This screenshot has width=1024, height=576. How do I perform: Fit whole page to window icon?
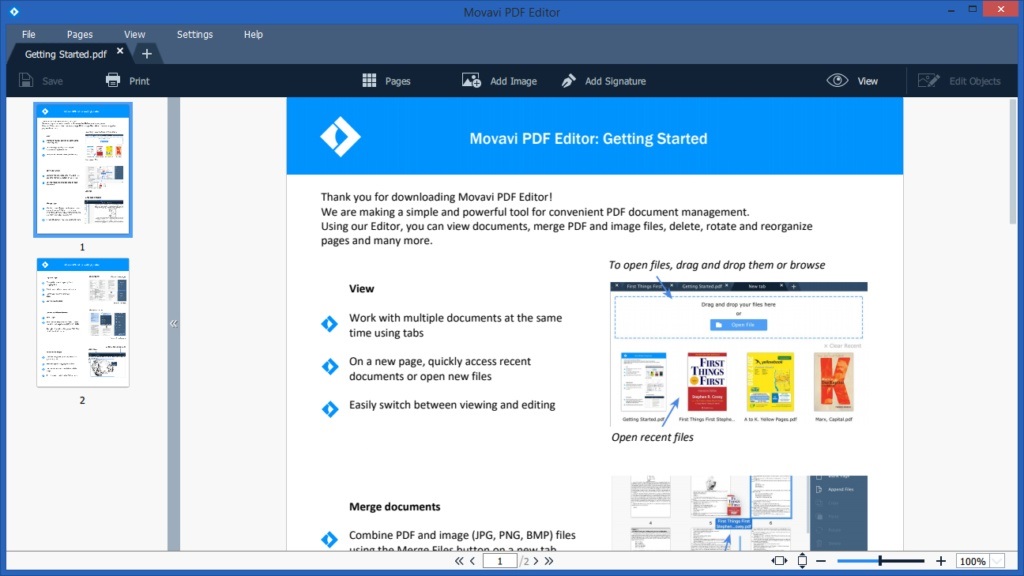point(802,561)
